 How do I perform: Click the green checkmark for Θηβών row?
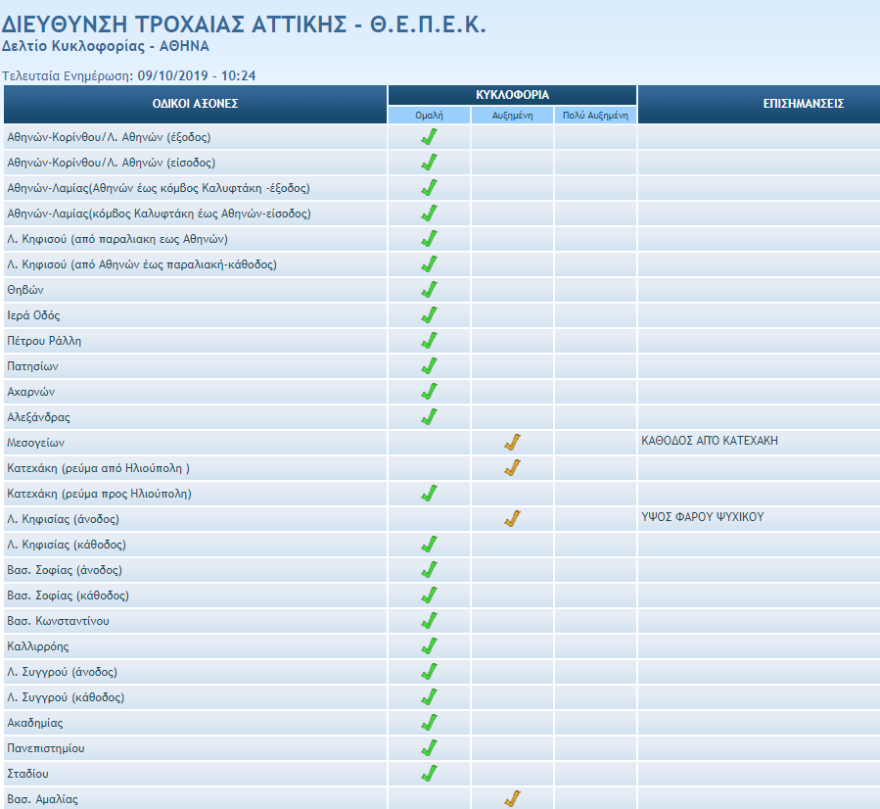(429, 290)
